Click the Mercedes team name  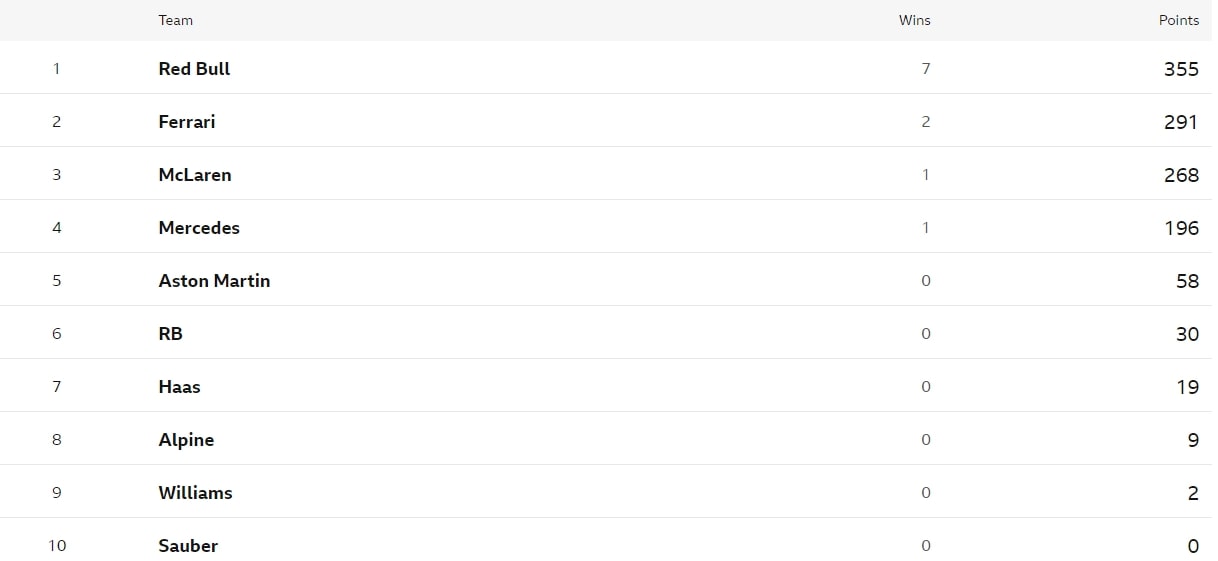tap(199, 228)
